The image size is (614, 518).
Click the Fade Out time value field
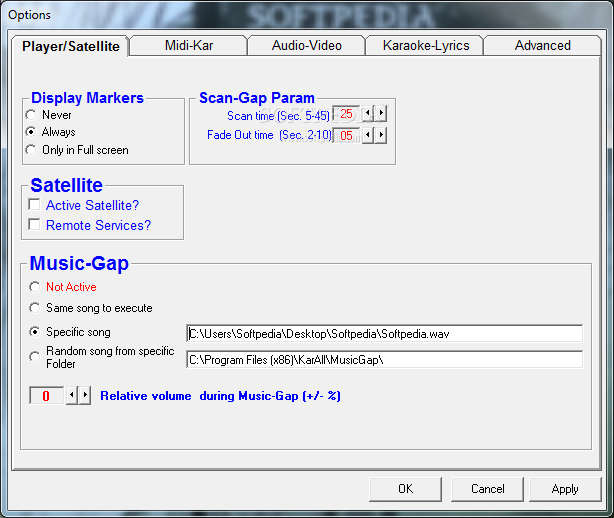pos(347,135)
